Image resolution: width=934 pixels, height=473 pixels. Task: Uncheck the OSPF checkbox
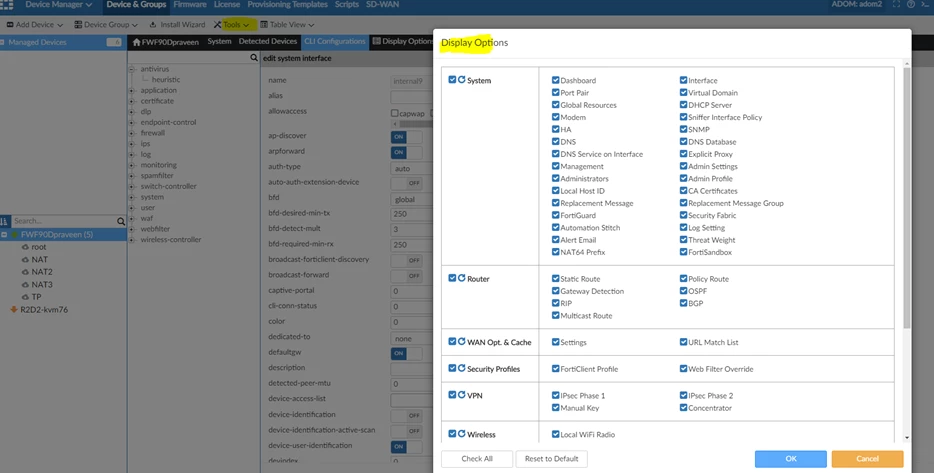point(683,291)
